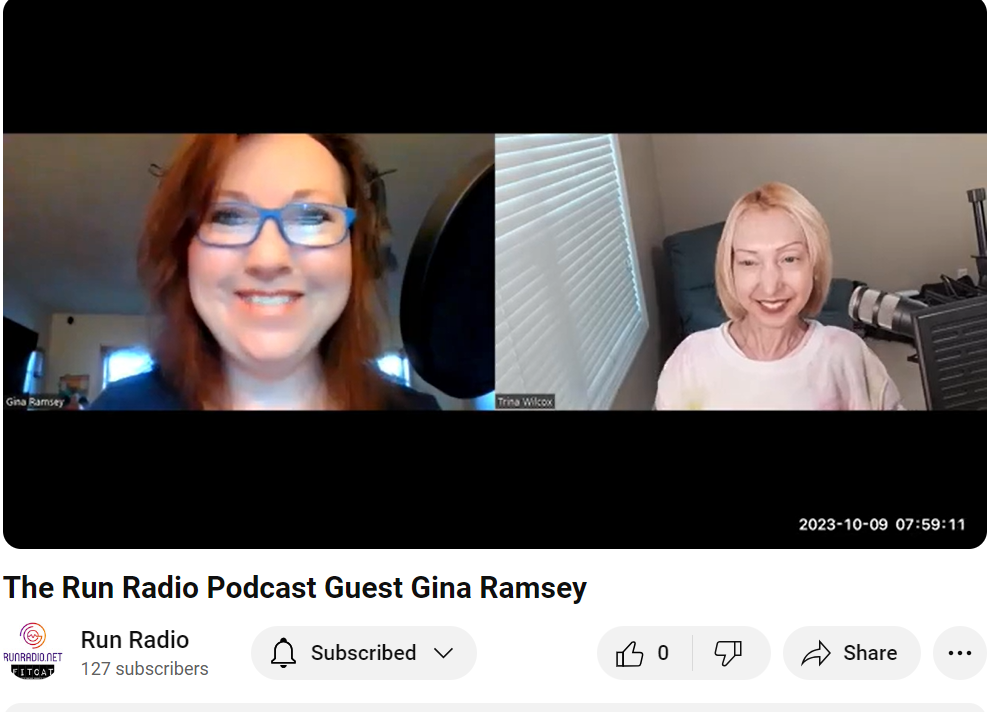Click the Gina Ramsey name label in video
This screenshot has width=994, height=712.
pyautogui.click(x=35, y=402)
